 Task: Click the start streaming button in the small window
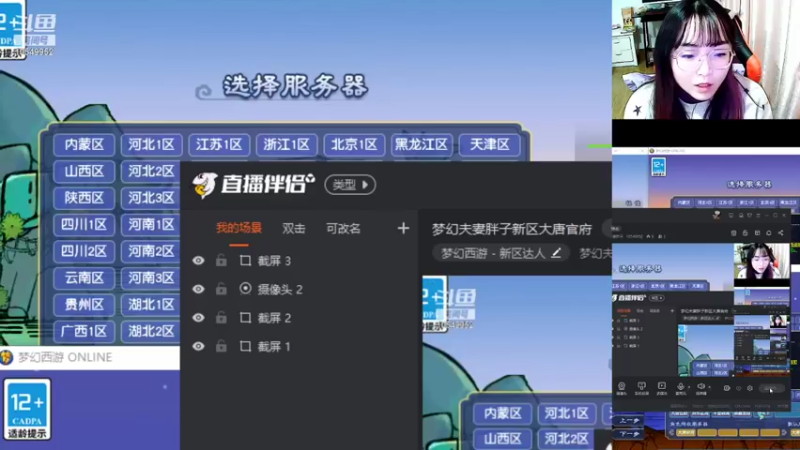[771, 388]
